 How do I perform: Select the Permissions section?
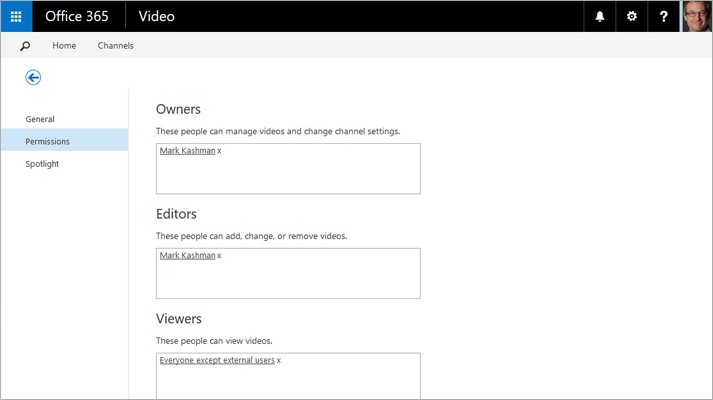coord(65,141)
